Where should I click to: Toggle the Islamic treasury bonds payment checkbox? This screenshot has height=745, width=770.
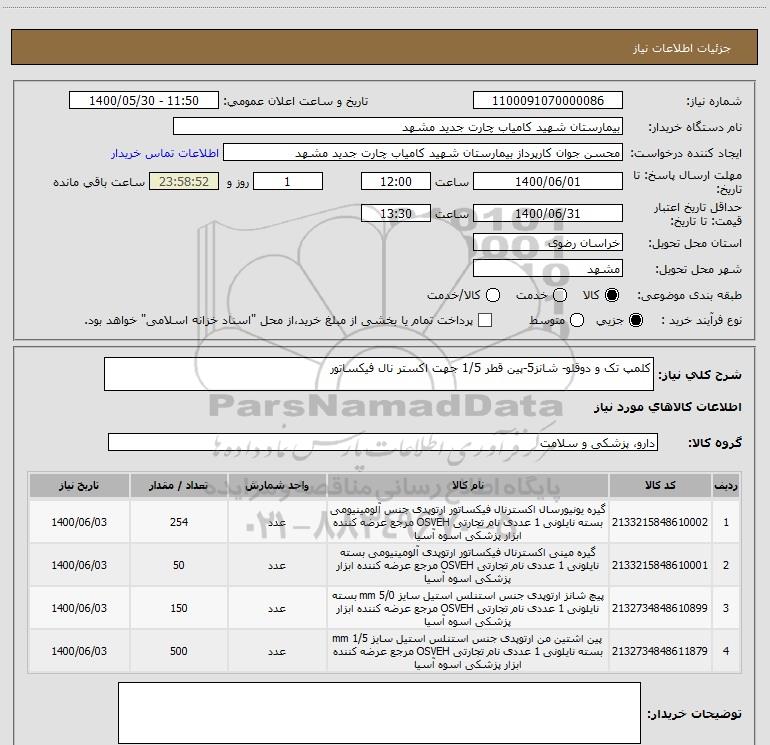tap(485, 320)
